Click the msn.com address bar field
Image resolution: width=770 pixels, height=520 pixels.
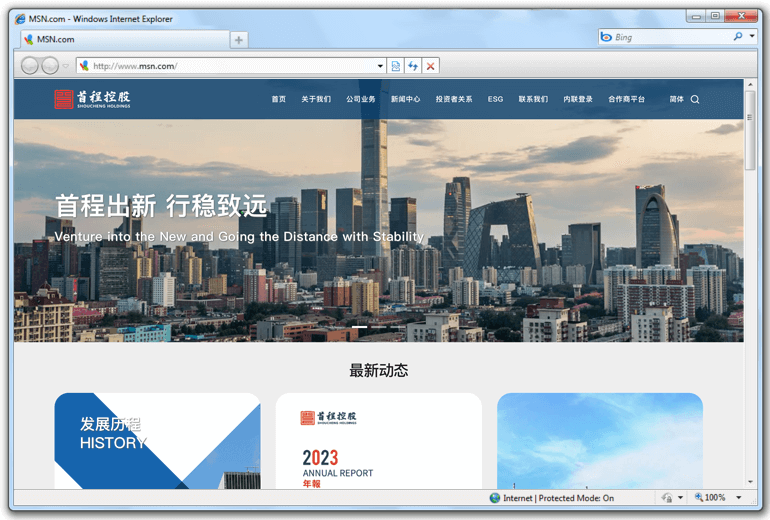(x=231, y=66)
